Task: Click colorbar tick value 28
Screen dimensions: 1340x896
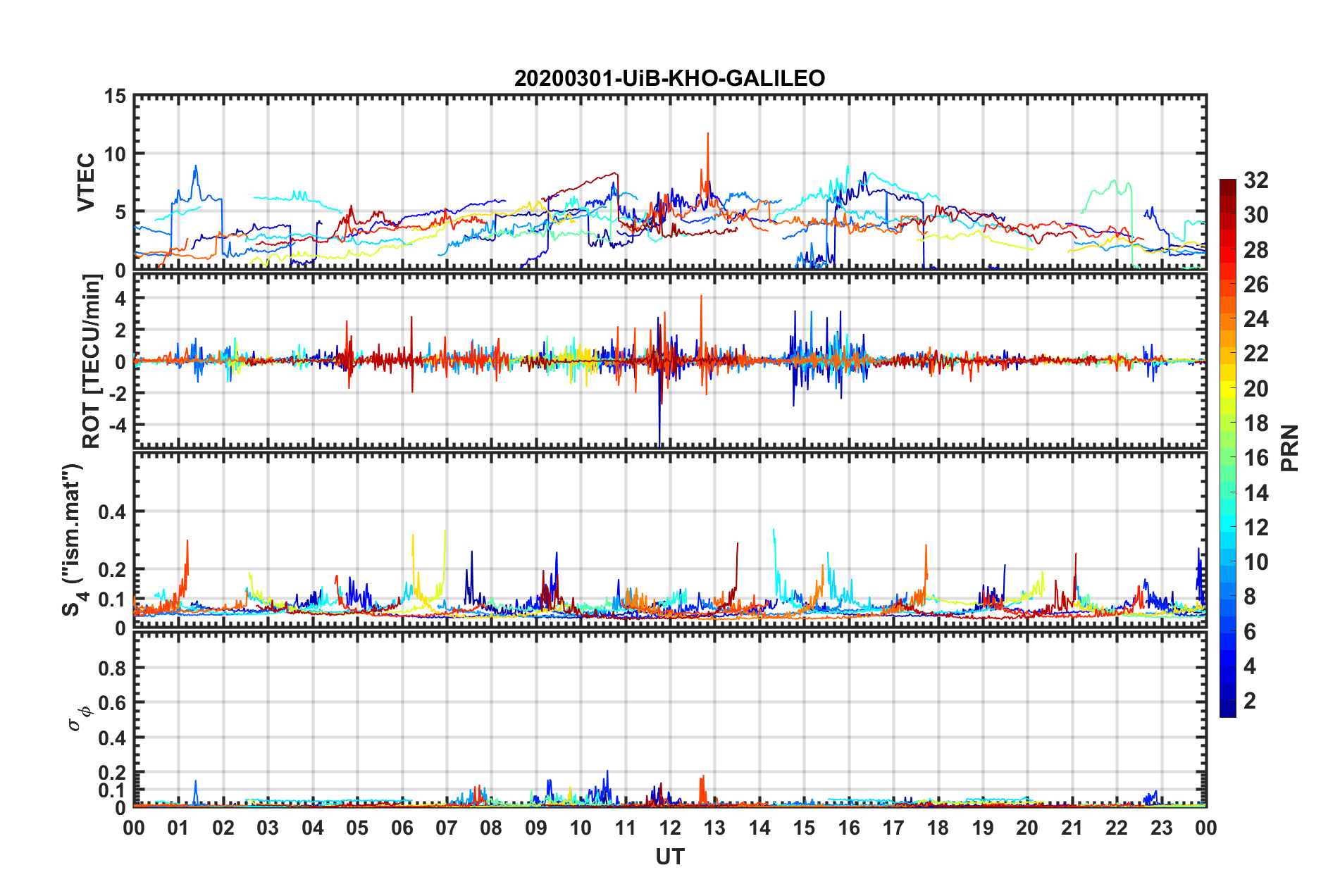Action: [1256, 250]
